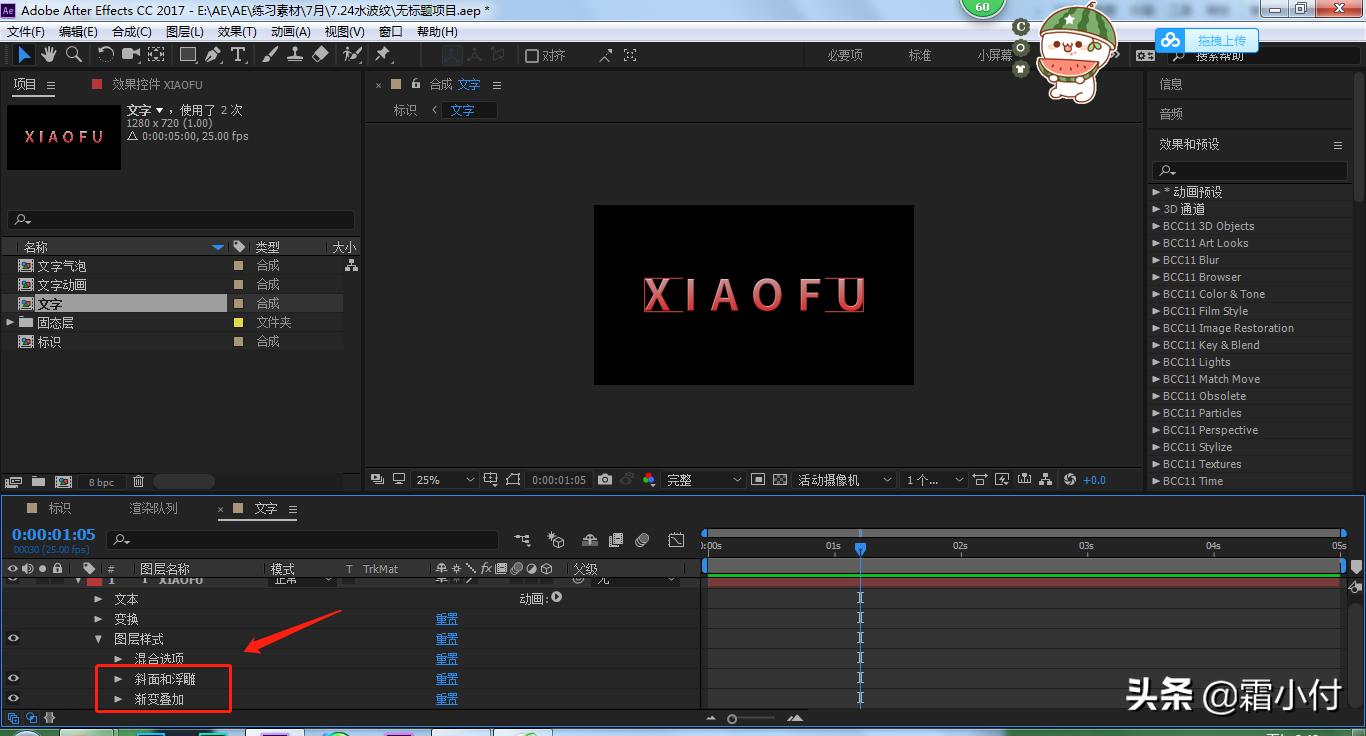Collapse the 图层样式 group
1366x736 pixels.
(x=98, y=639)
